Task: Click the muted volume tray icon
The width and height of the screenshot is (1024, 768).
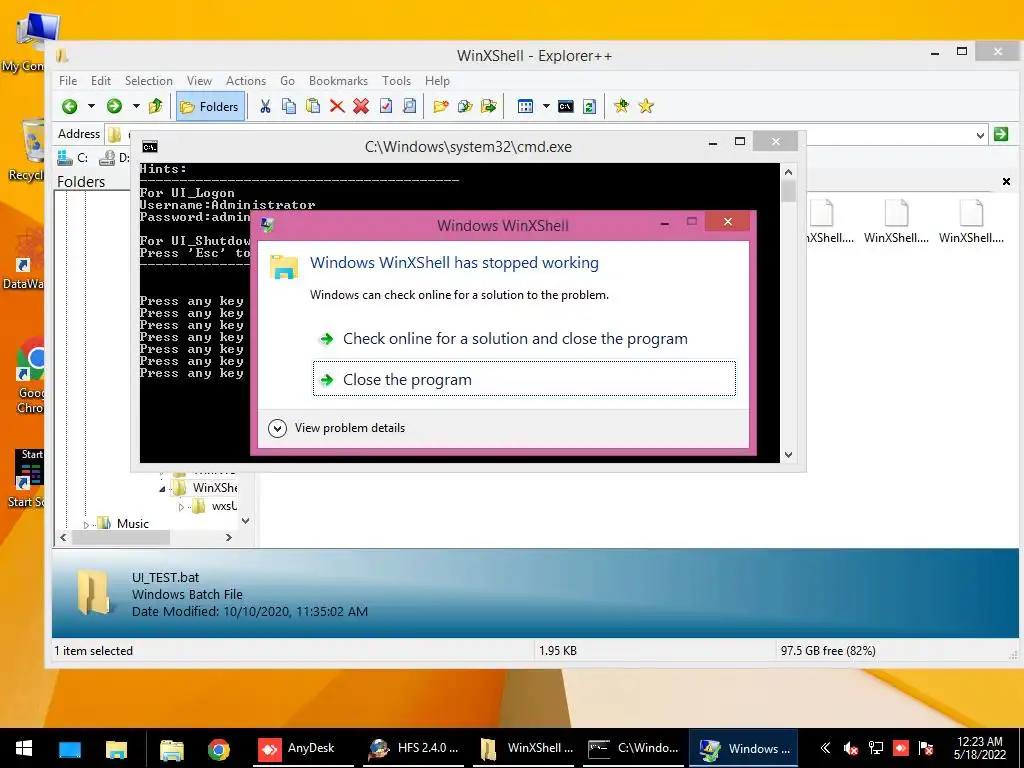Action: tap(850, 748)
